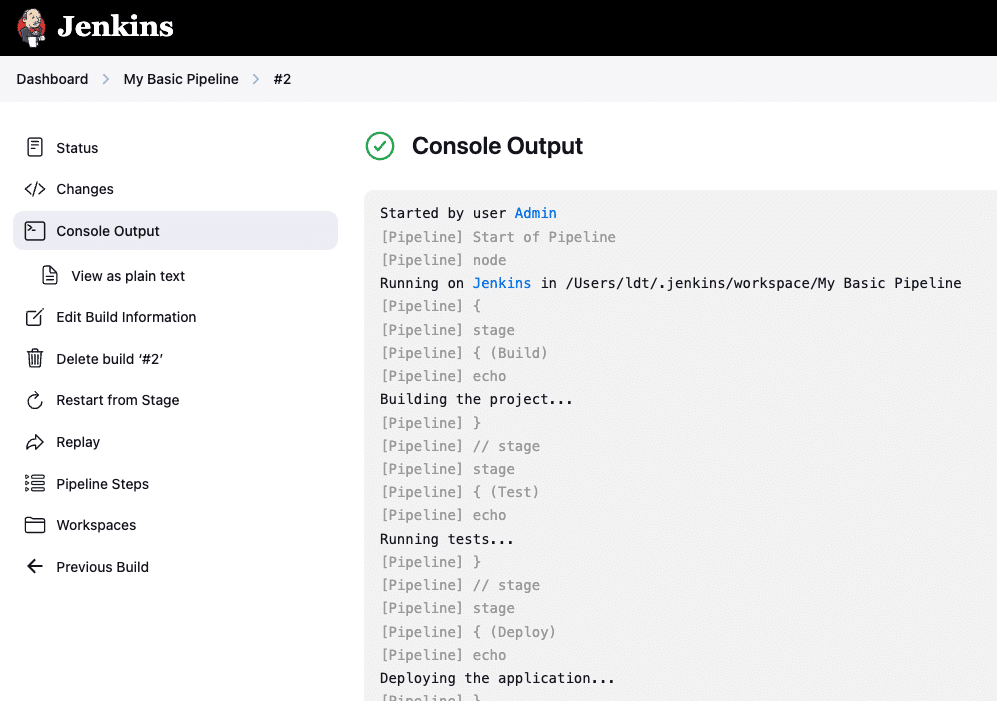
Task: Click the Console Output terminal icon
Action: pos(35,231)
